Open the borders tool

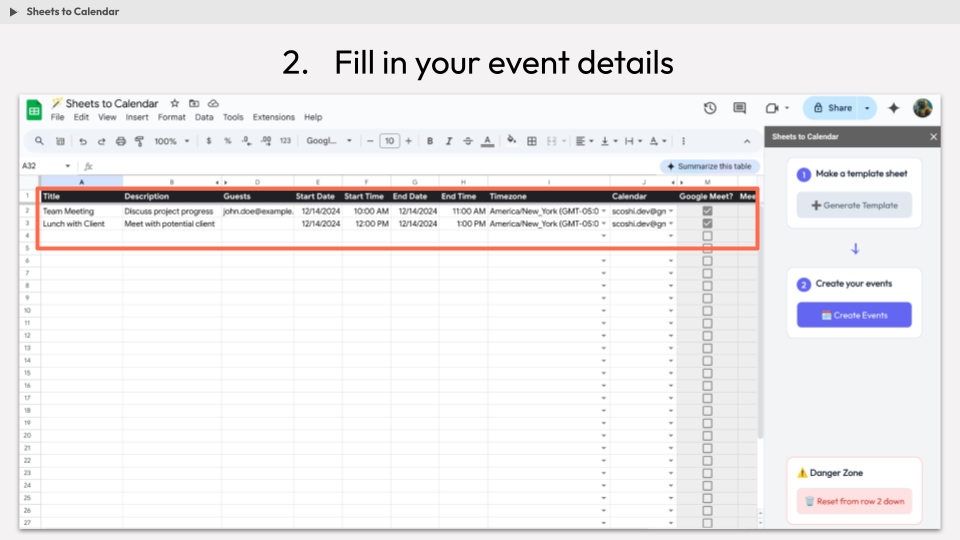(532, 141)
